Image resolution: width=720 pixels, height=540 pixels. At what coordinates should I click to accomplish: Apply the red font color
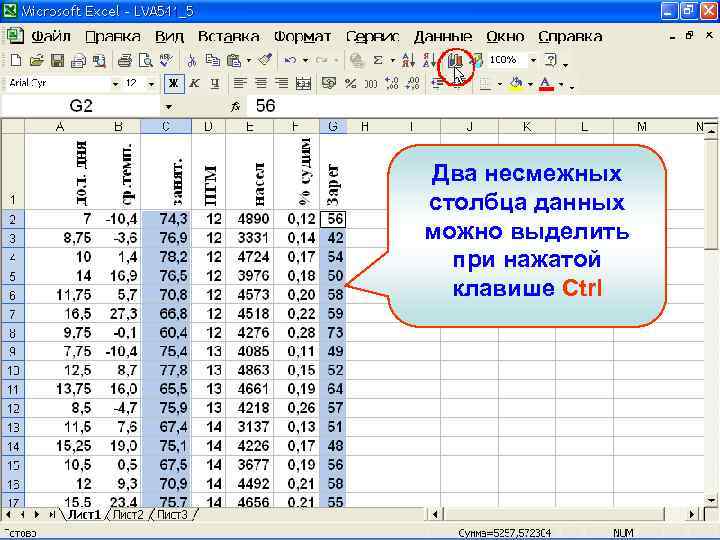pos(546,84)
